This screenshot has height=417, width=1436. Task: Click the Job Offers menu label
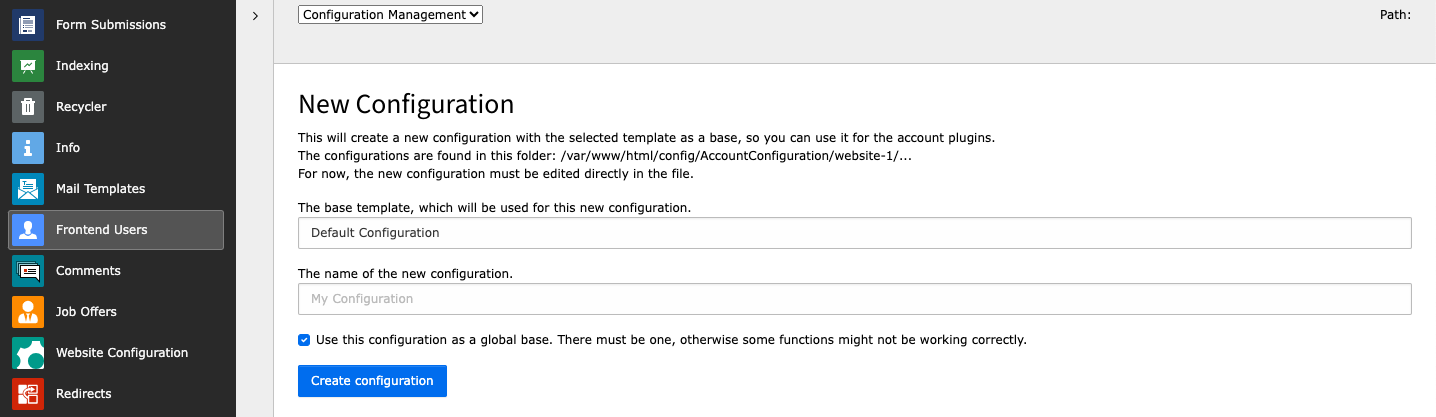pos(86,311)
